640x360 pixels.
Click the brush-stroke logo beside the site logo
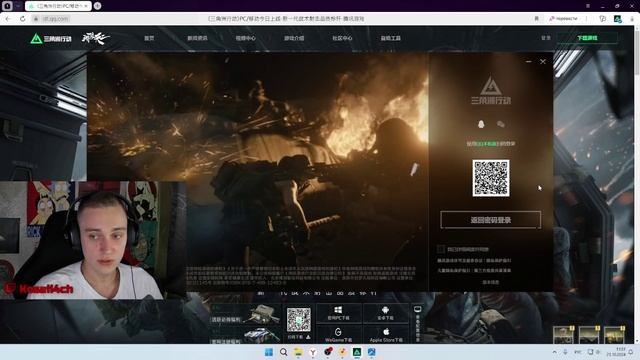(96, 38)
